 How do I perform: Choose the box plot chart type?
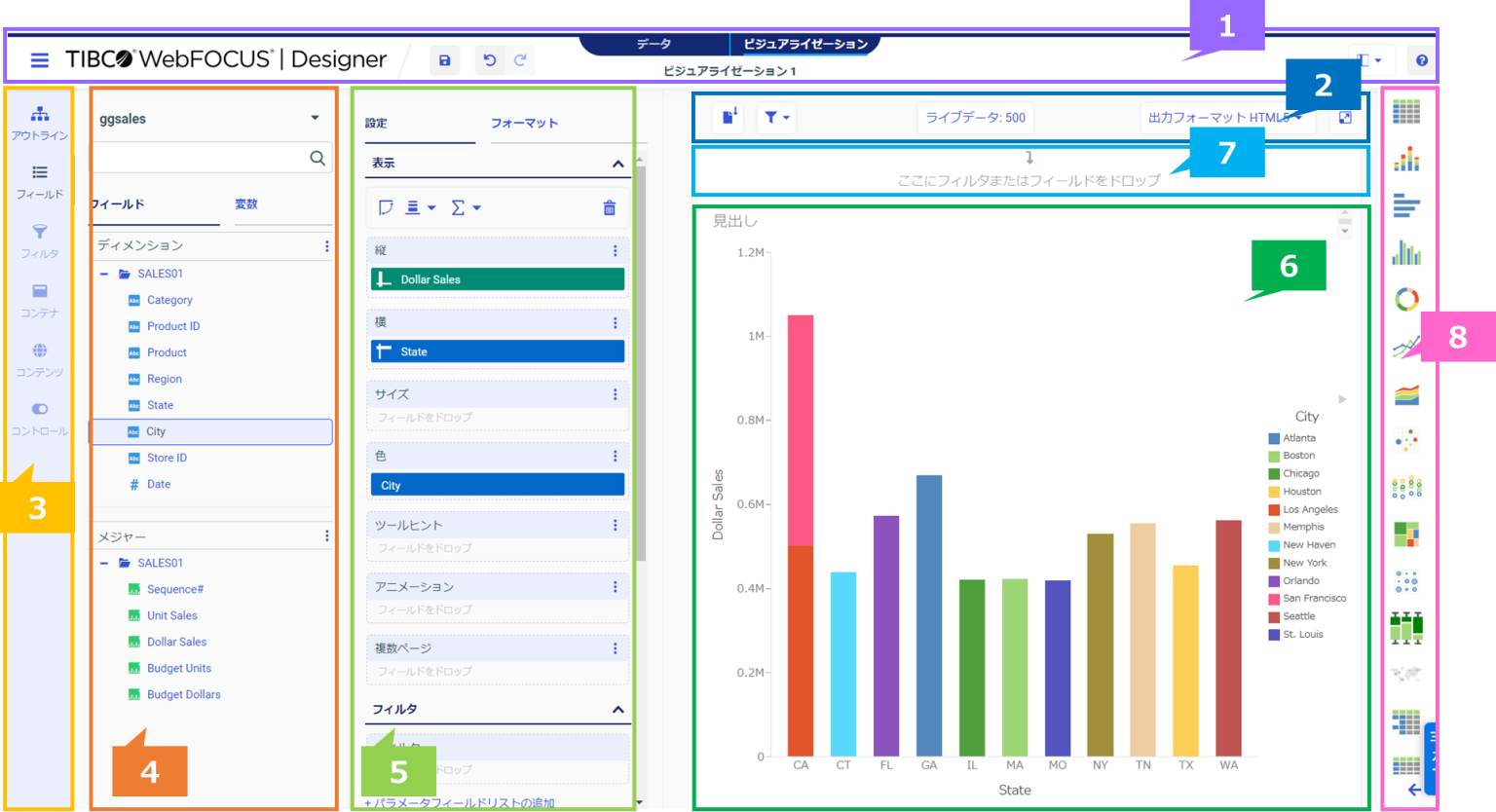[1406, 628]
